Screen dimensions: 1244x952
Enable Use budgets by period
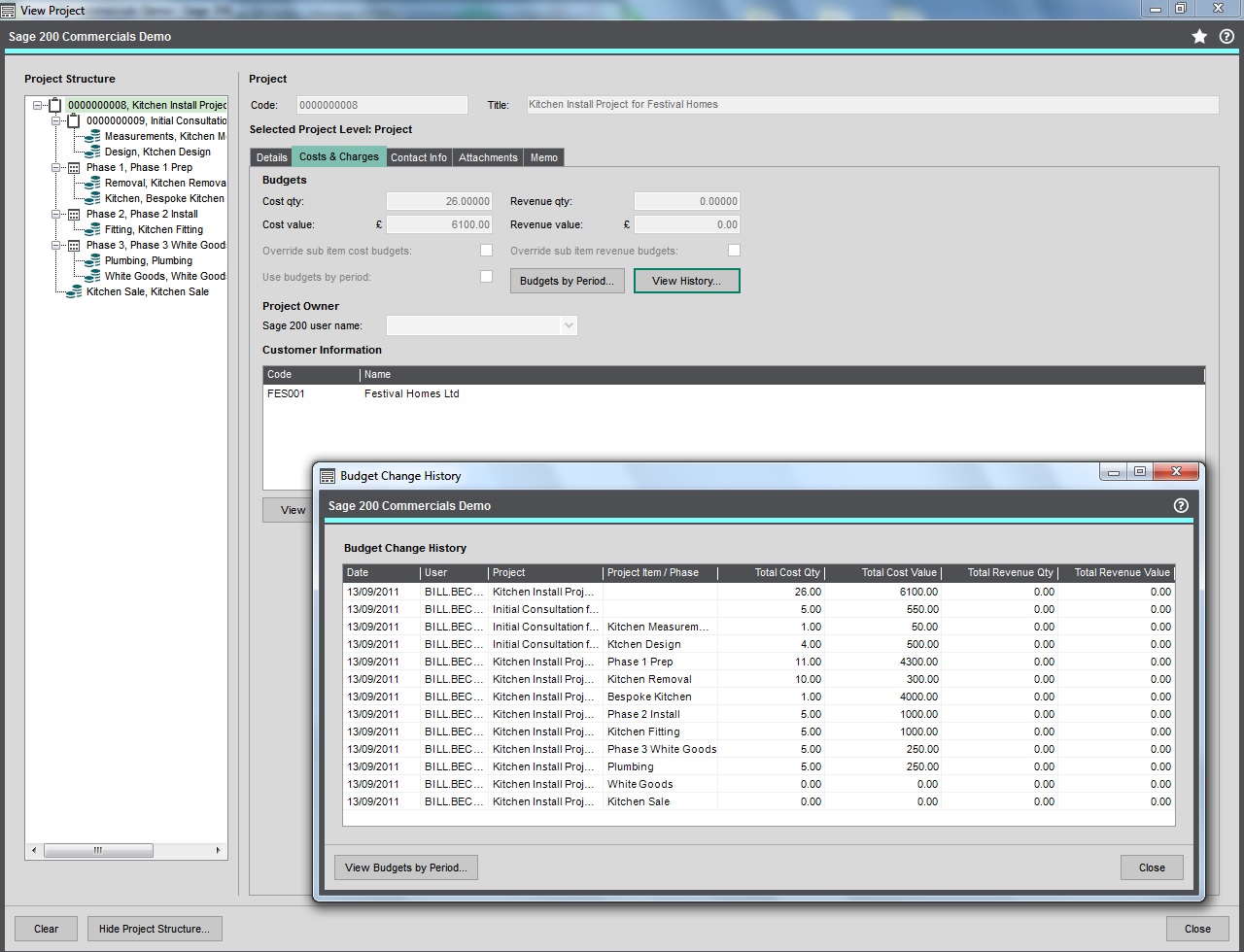tap(486, 276)
